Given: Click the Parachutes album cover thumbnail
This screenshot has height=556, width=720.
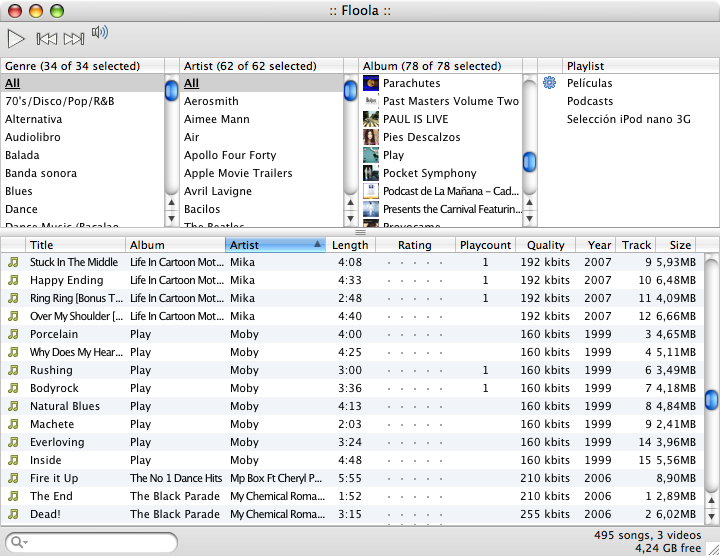Looking at the screenshot, I should (x=371, y=83).
